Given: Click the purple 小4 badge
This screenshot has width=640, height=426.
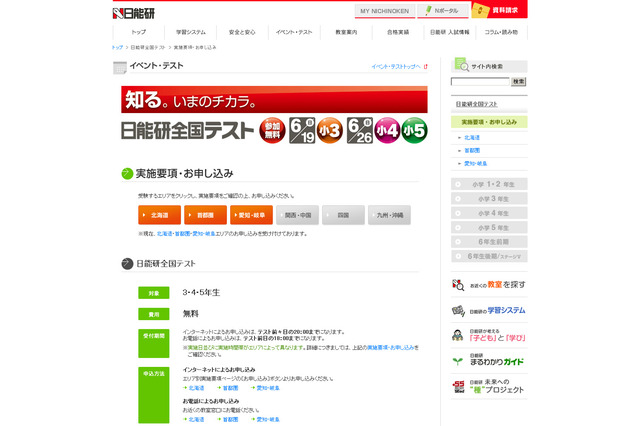Looking at the screenshot, I should tap(387, 131).
